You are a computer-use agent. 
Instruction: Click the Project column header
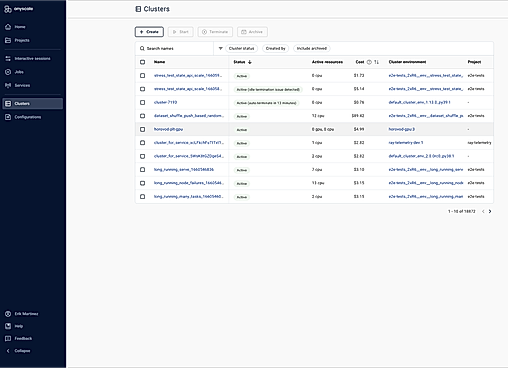474,62
